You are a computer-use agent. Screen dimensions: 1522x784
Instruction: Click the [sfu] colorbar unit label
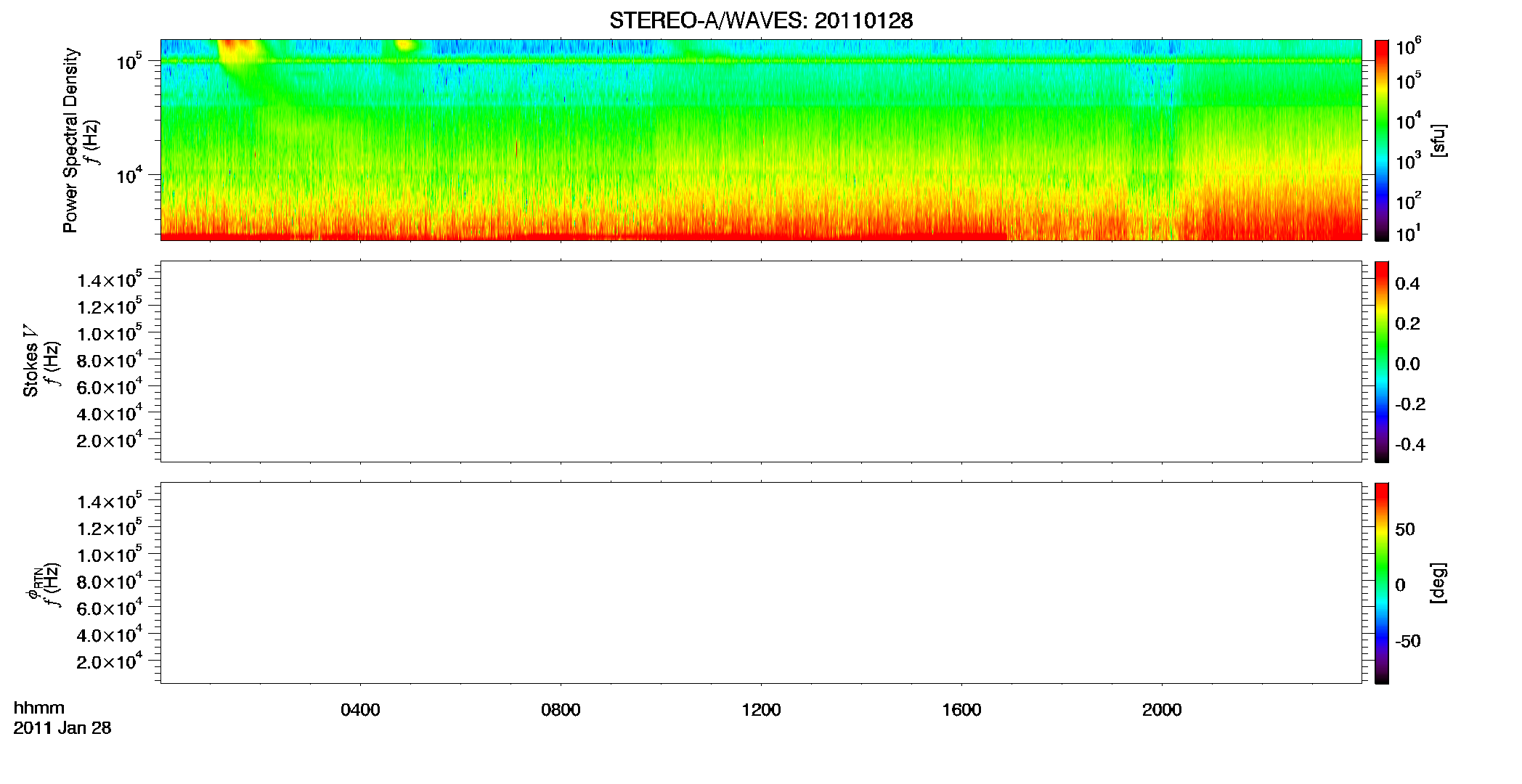click(x=1438, y=140)
